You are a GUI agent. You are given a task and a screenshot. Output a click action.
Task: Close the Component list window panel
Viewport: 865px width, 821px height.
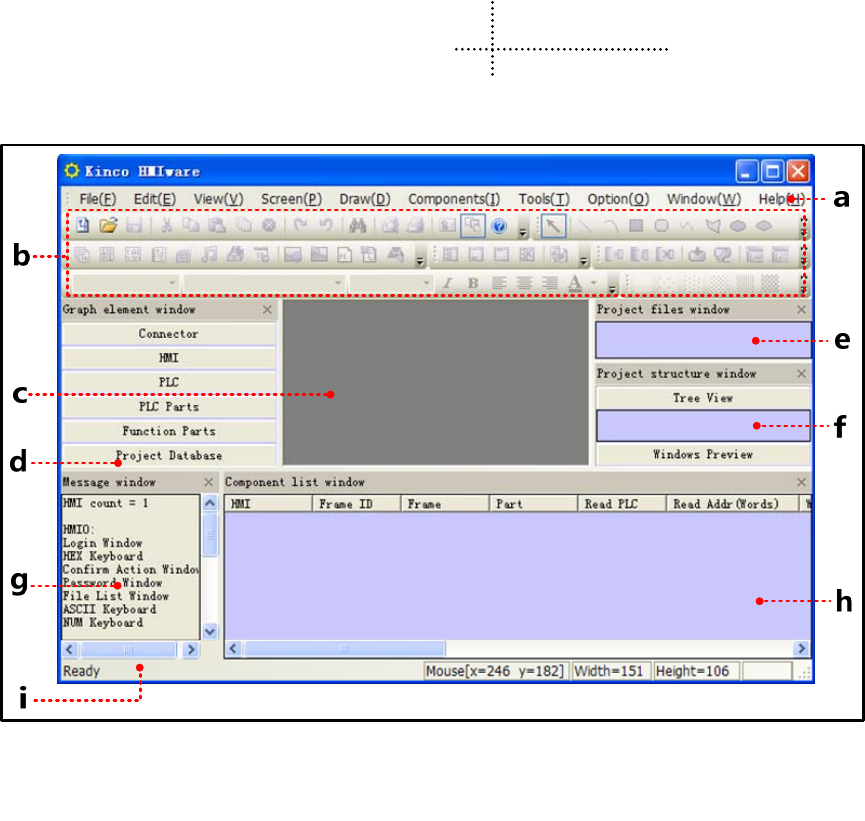[x=802, y=482]
